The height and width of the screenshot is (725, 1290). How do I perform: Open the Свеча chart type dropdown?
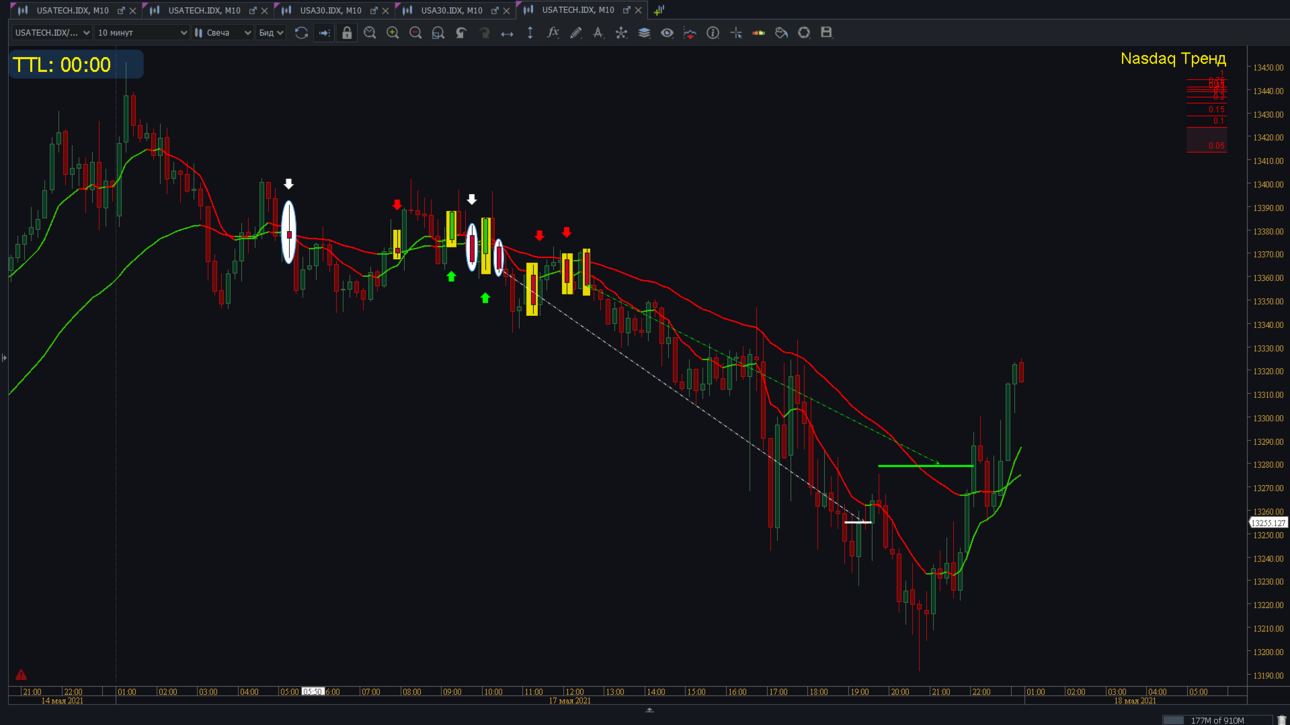click(x=223, y=33)
